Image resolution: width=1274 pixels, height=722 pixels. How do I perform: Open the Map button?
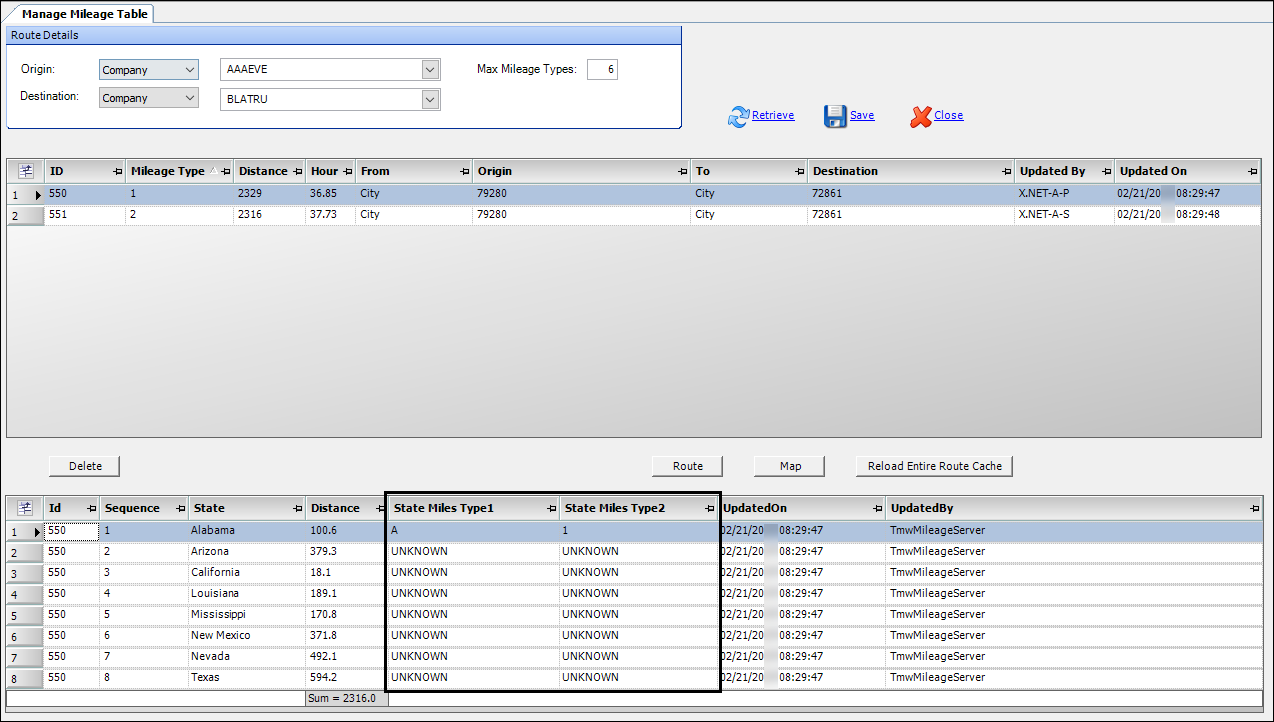pos(790,466)
